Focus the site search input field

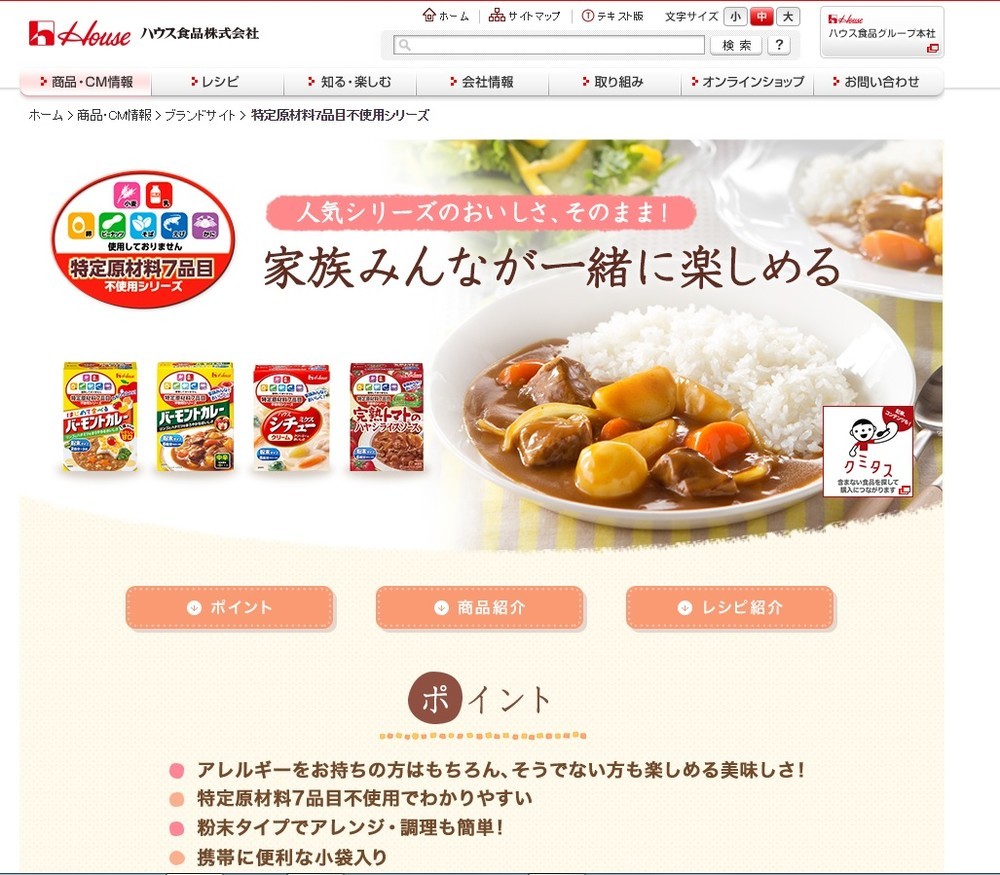pyautogui.click(x=549, y=45)
